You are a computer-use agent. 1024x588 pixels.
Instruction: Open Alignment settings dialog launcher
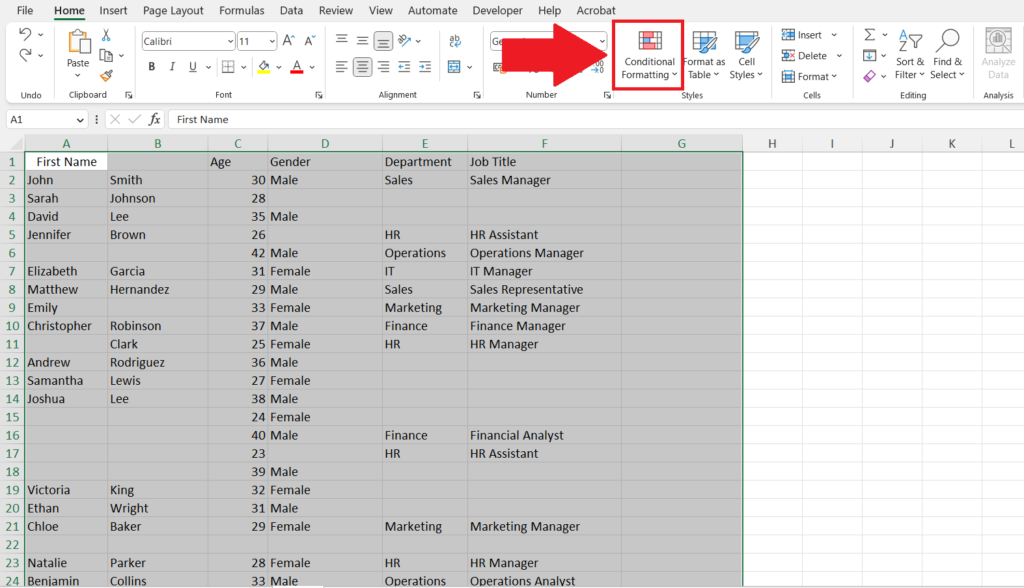click(477, 95)
